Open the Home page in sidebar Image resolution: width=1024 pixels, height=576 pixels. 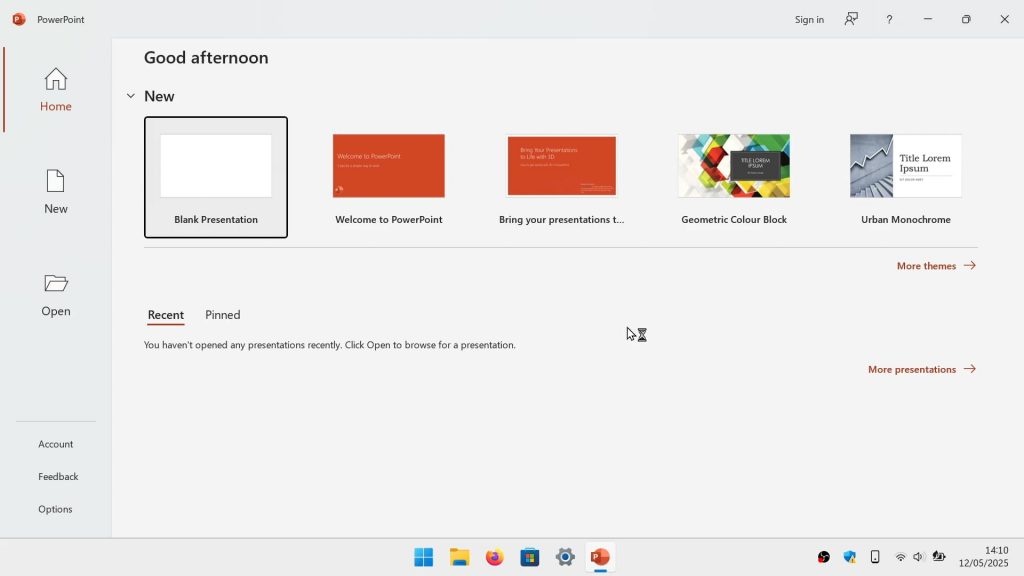click(x=56, y=89)
